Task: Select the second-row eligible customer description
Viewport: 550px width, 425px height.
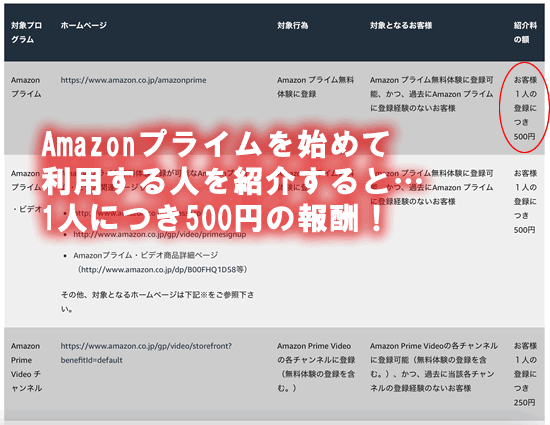Action: coord(431,188)
